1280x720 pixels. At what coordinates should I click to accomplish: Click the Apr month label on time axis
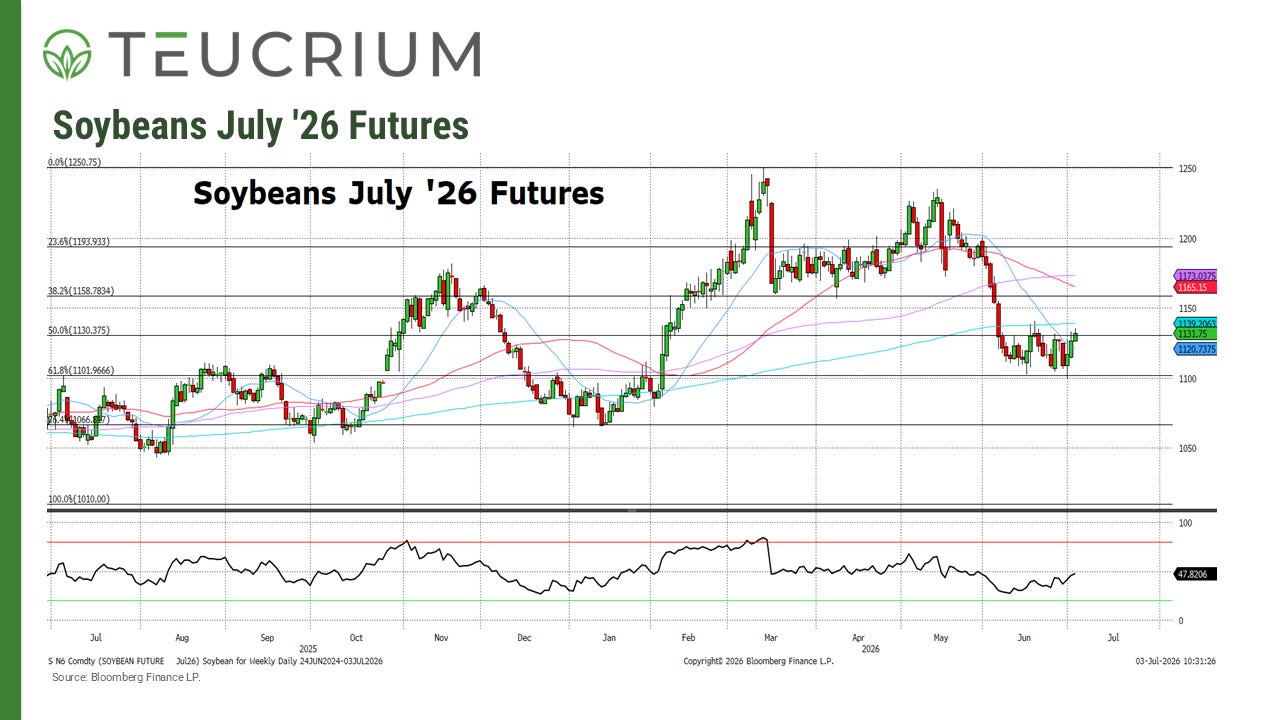pos(859,636)
